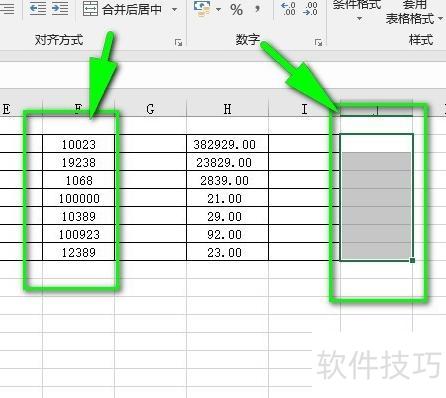Click the increase decimal icon
Screen dimensions: 446x398
[x=288, y=9]
